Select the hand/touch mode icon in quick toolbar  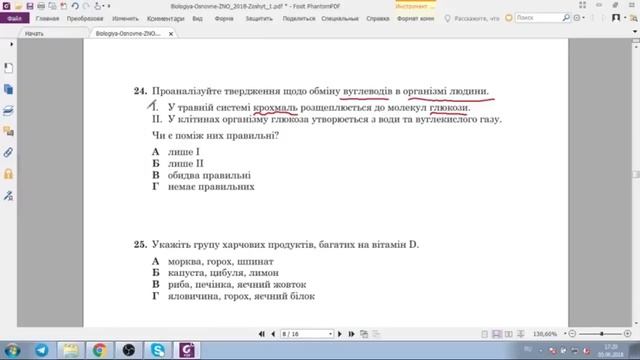[98, 6]
